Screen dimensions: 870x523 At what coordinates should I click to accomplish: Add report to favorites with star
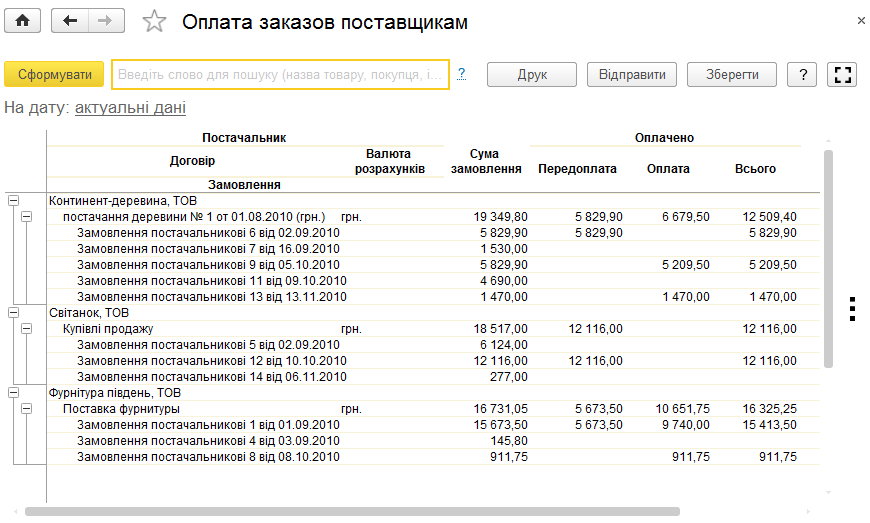154,22
